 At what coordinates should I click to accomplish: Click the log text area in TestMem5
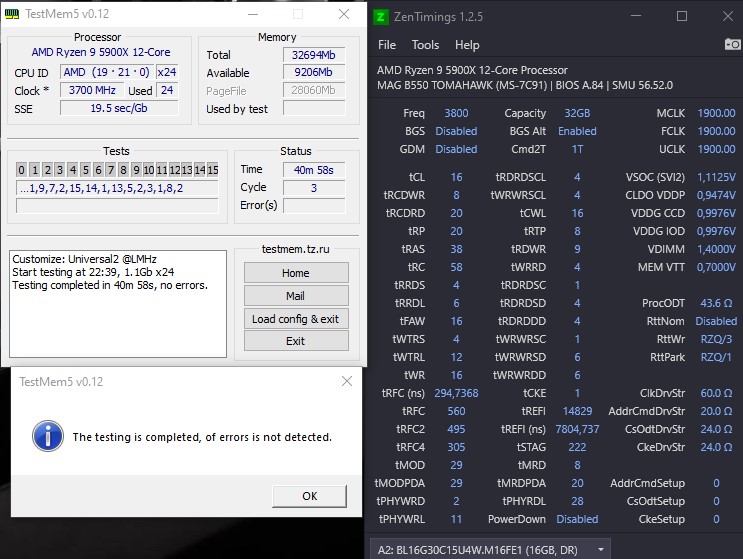pyautogui.click(x=118, y=304)
